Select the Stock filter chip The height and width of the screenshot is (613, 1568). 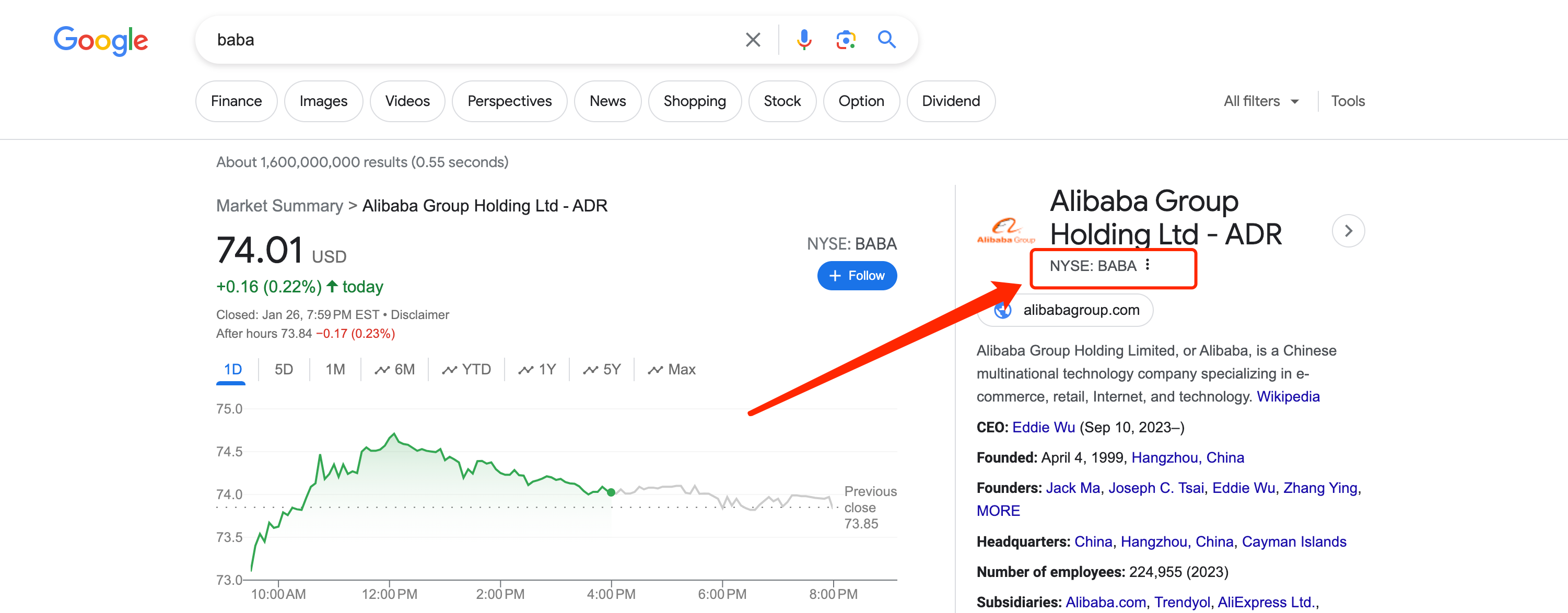click(782, 101)
